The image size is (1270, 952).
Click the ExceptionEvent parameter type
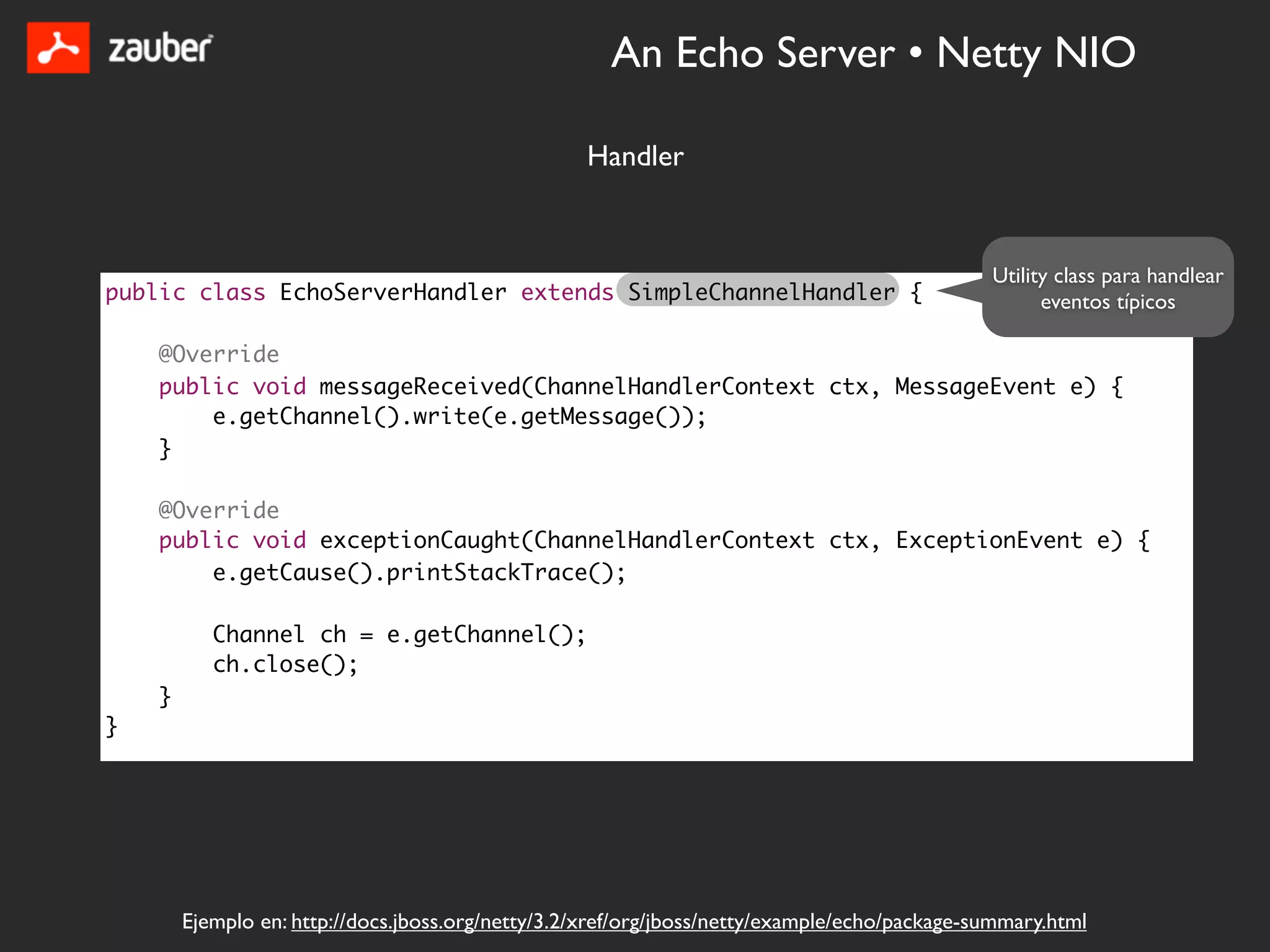click(x=988, y=540)
